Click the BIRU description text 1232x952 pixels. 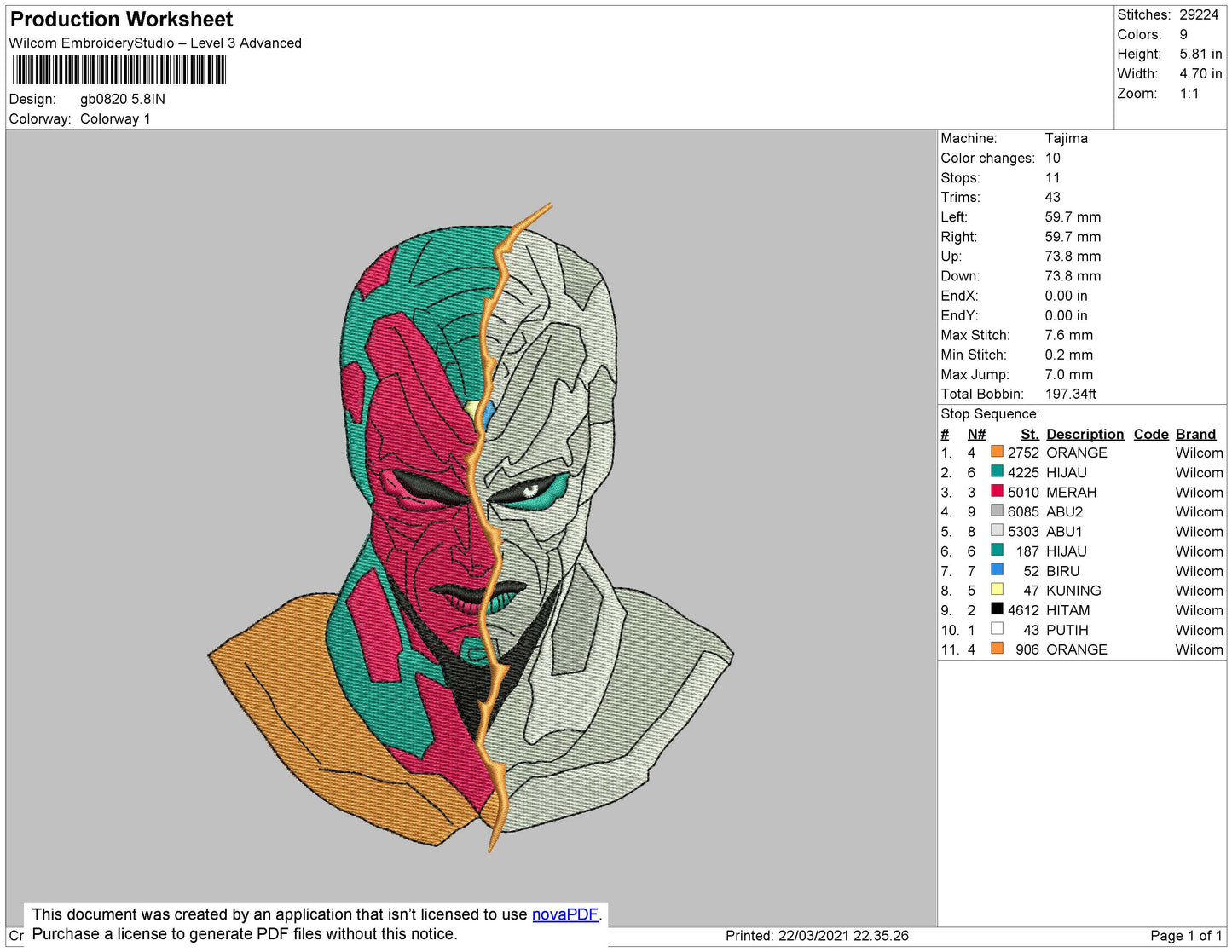click(1062, 571)
